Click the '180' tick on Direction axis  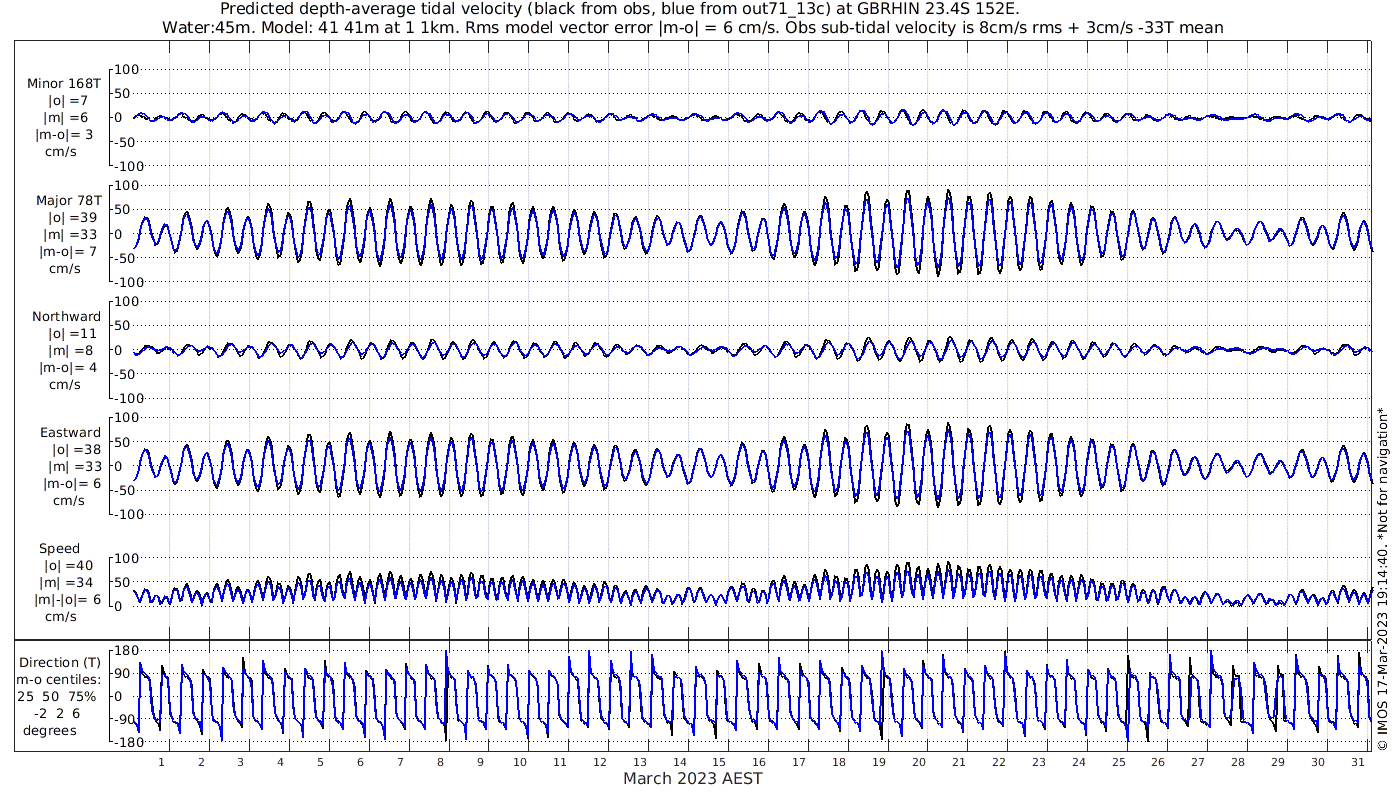125,651
